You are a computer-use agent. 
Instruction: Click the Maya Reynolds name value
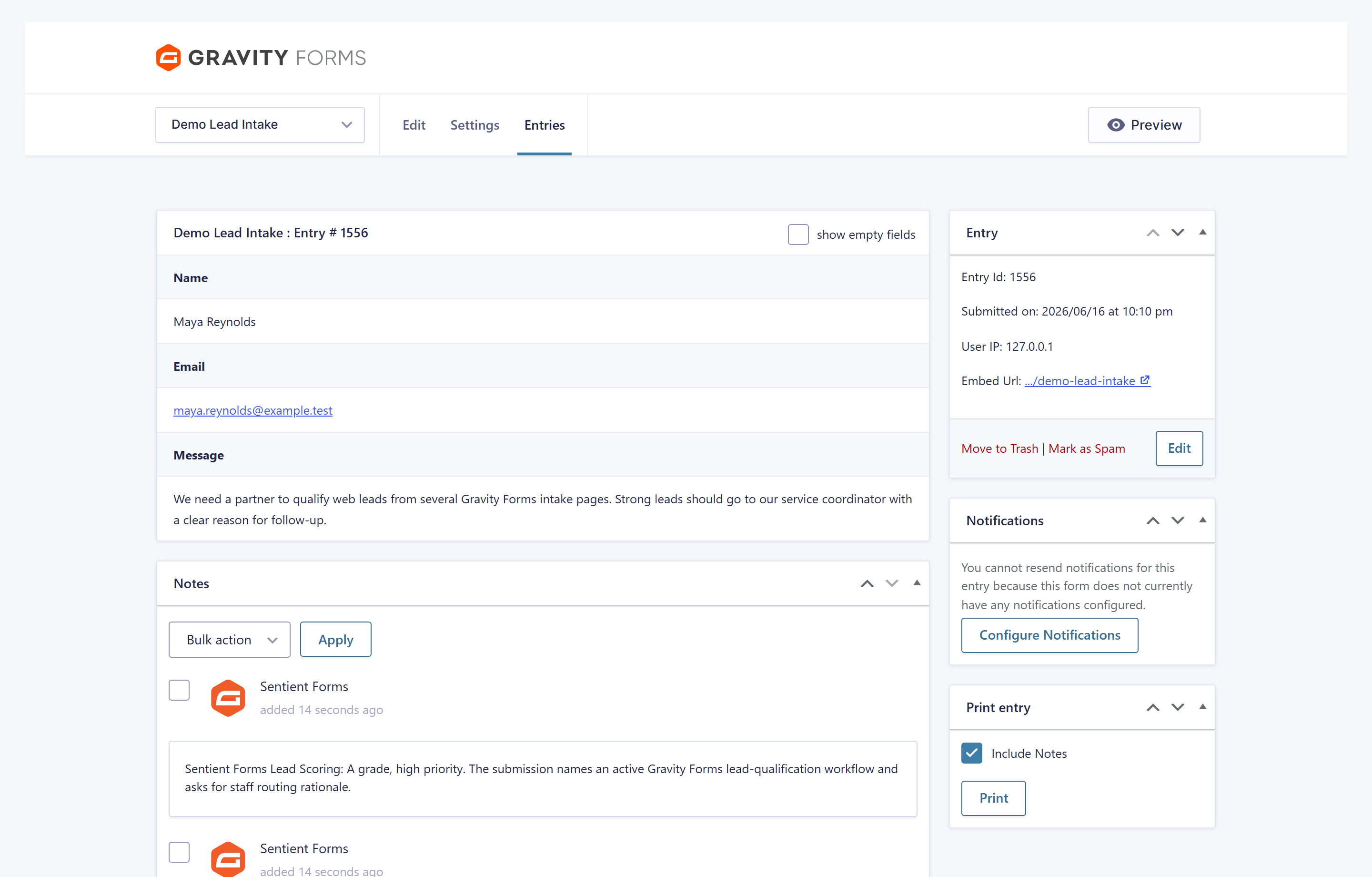[x=214, y=322]
